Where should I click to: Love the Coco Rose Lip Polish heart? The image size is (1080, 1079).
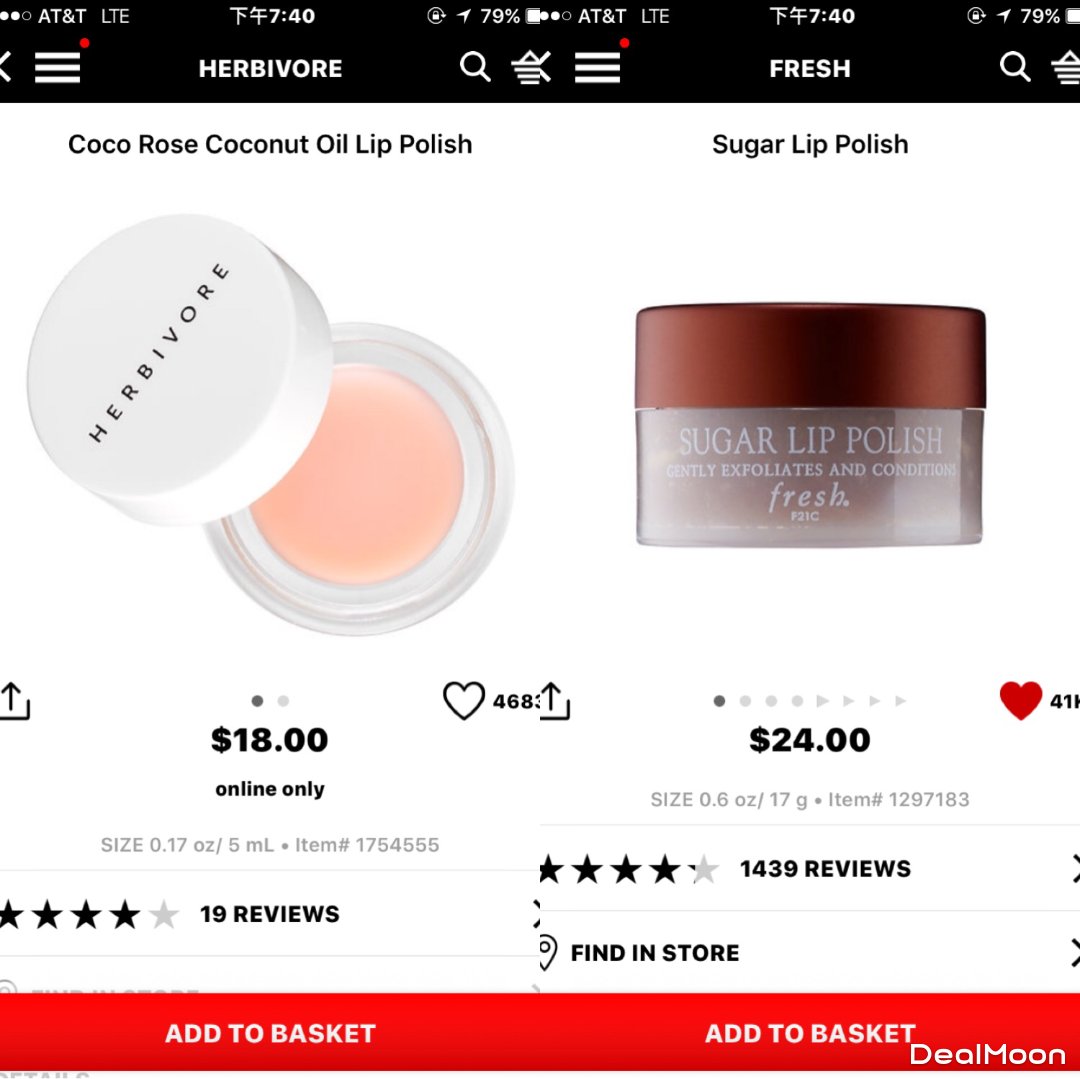coord(464,701)
